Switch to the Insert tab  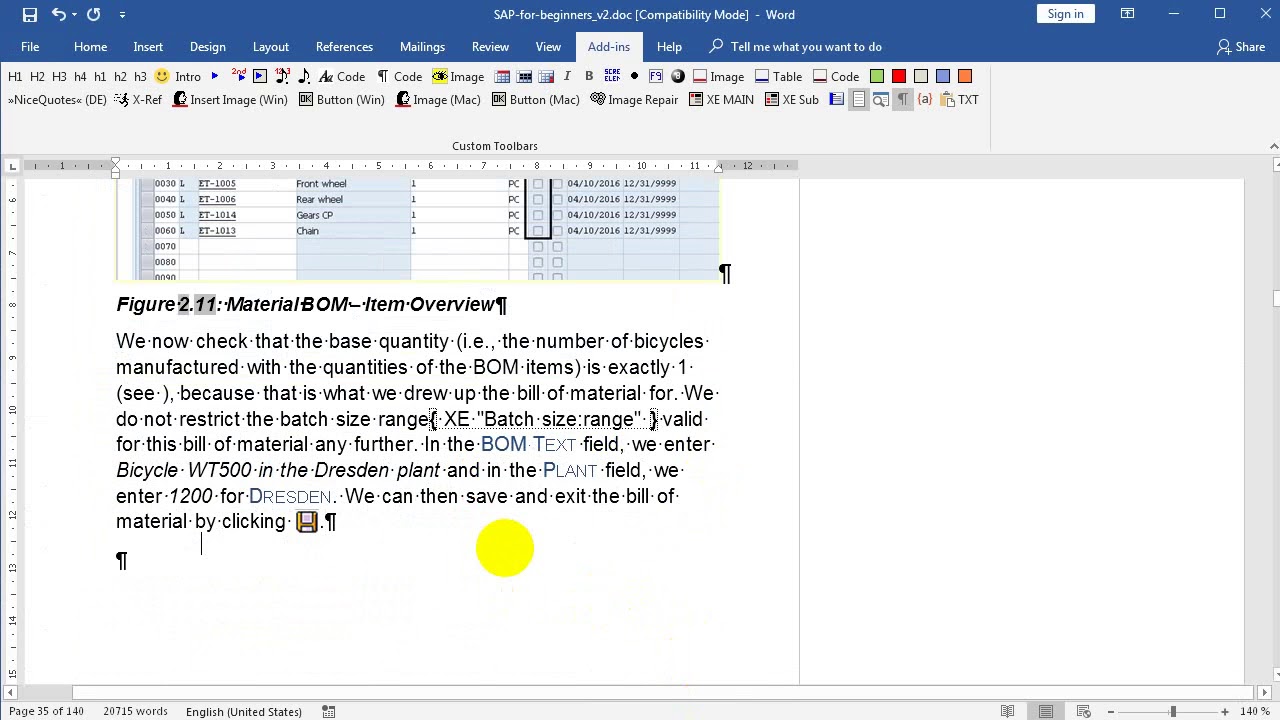(148, 47)
